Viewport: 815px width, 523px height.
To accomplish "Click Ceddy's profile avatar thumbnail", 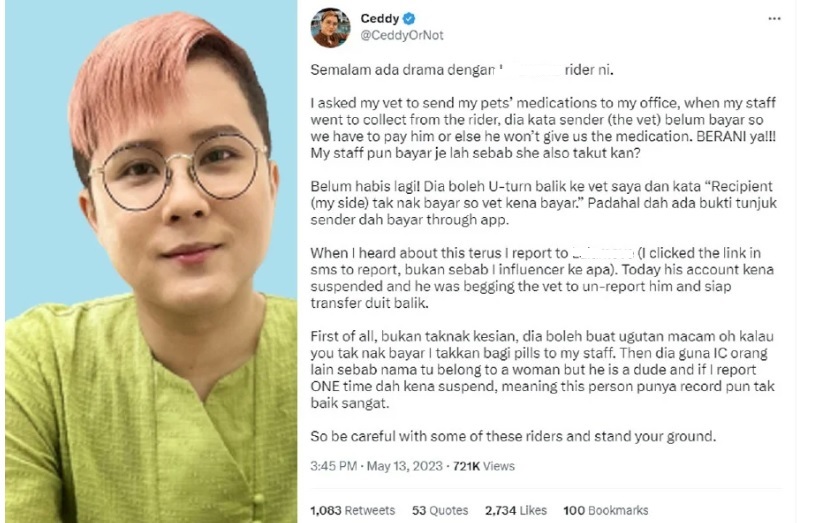I will tap(330, 28).
